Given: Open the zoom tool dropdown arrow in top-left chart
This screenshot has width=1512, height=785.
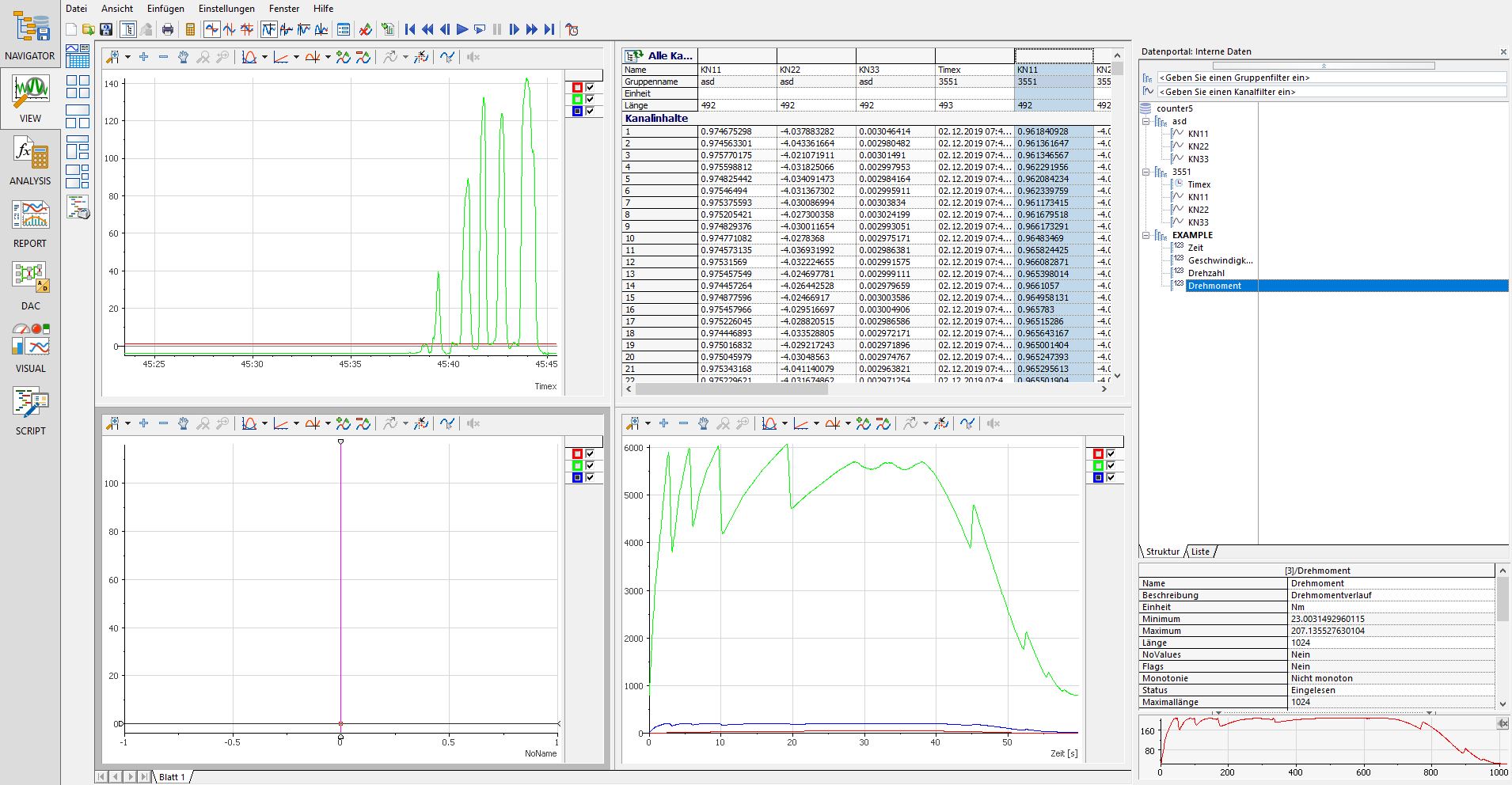Looking at the screenshot, I should tap(127, 57).
